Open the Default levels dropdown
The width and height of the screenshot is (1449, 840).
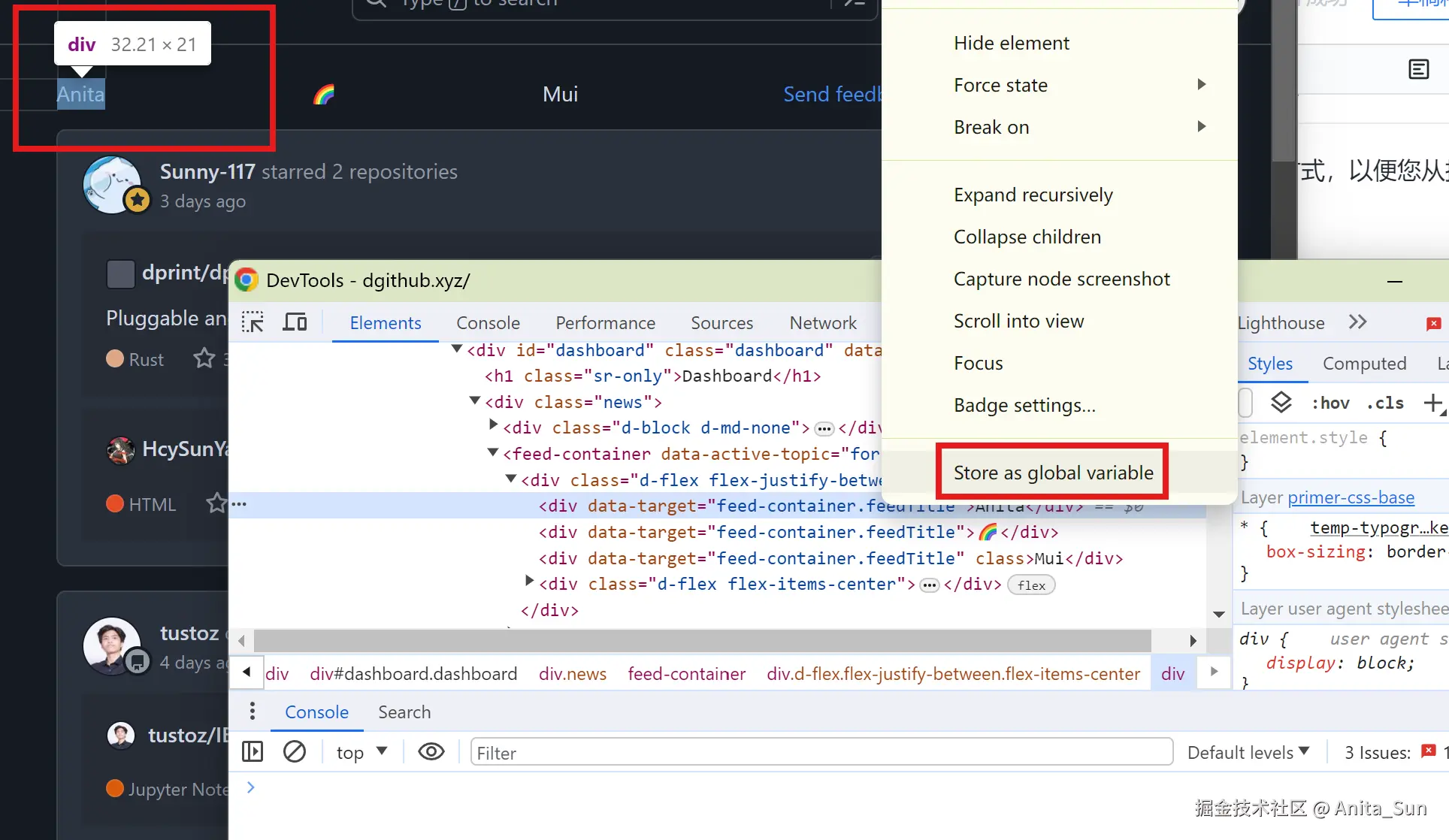click(1248, 752)
